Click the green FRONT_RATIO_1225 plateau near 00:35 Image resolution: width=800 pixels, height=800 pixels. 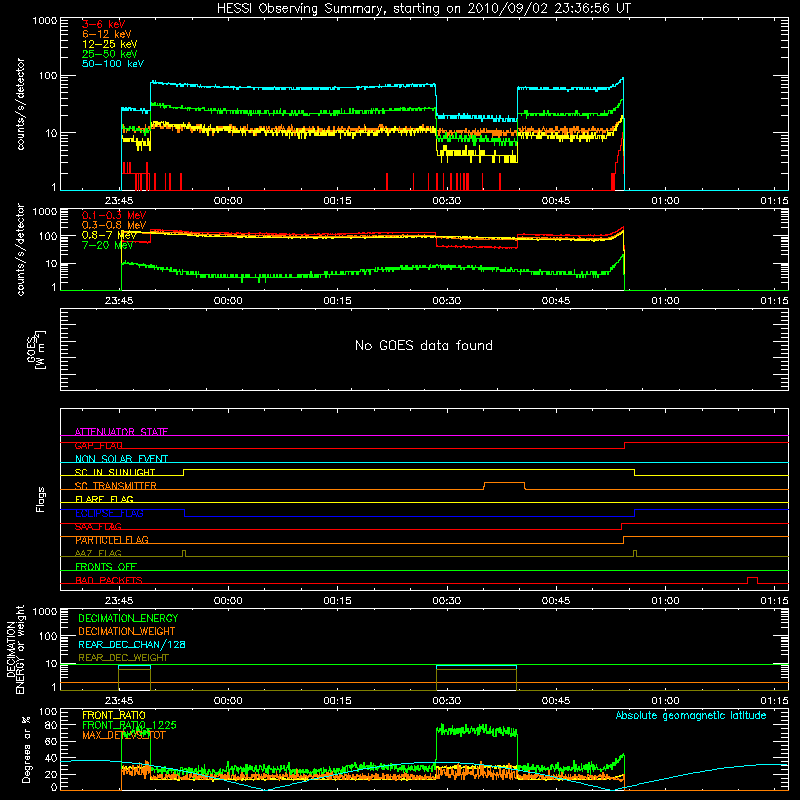tap(477, 730)
